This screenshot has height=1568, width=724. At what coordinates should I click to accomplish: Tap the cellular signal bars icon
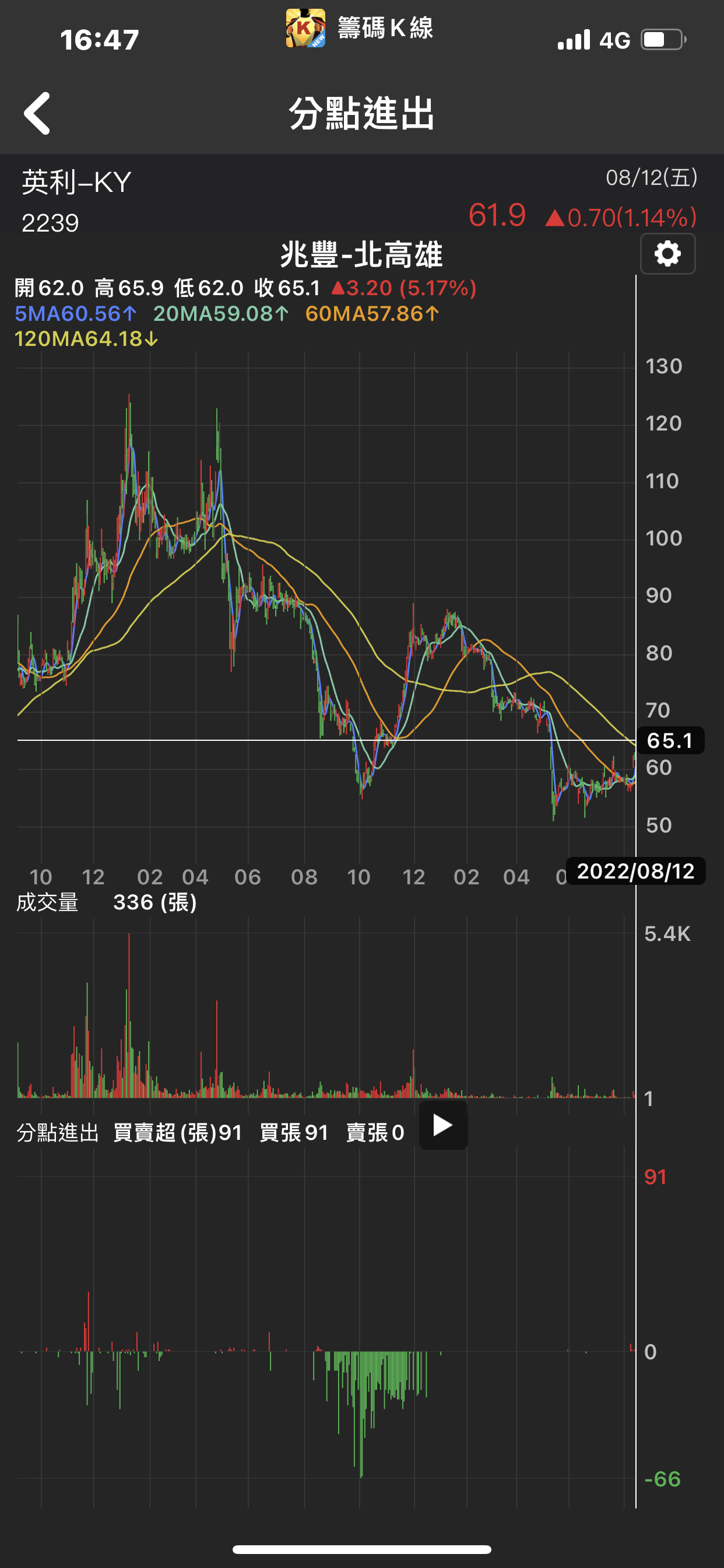click(574, 40)
